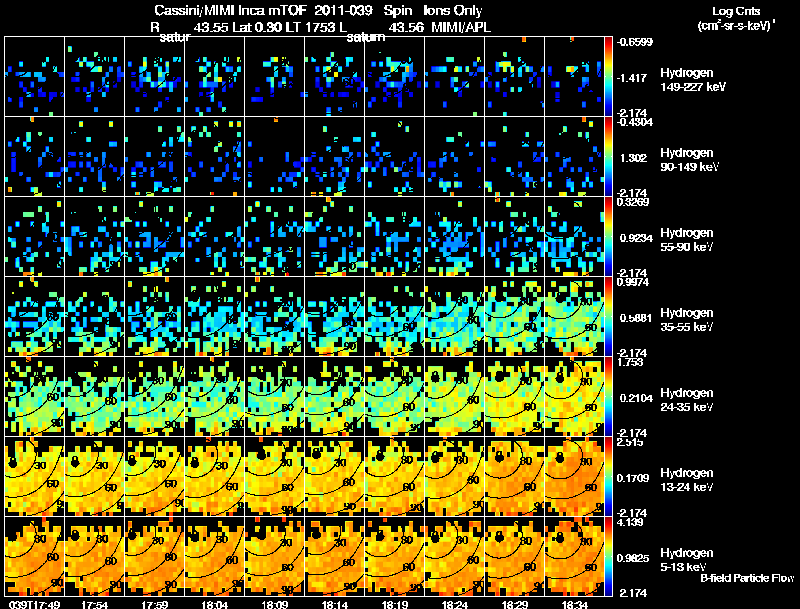Click the colorbar beside the 5-13 keV row
The height and width of the screenshot is (609, 800).
pos(608,557)
